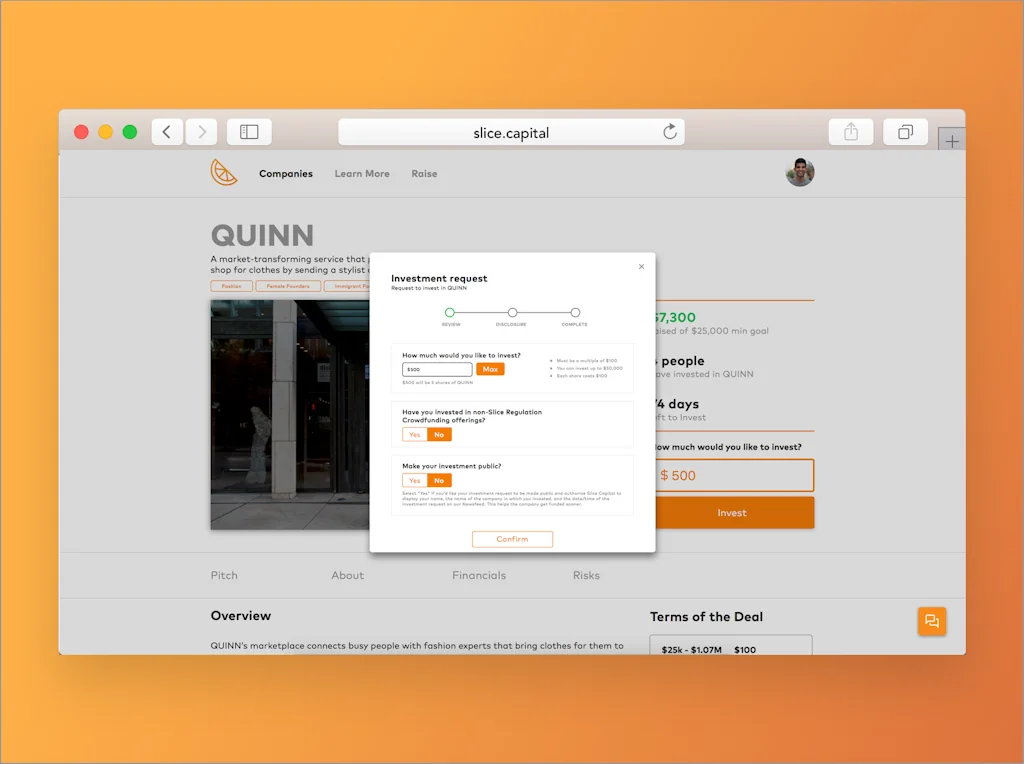Reload the slice.capital page

coord(670,131)
